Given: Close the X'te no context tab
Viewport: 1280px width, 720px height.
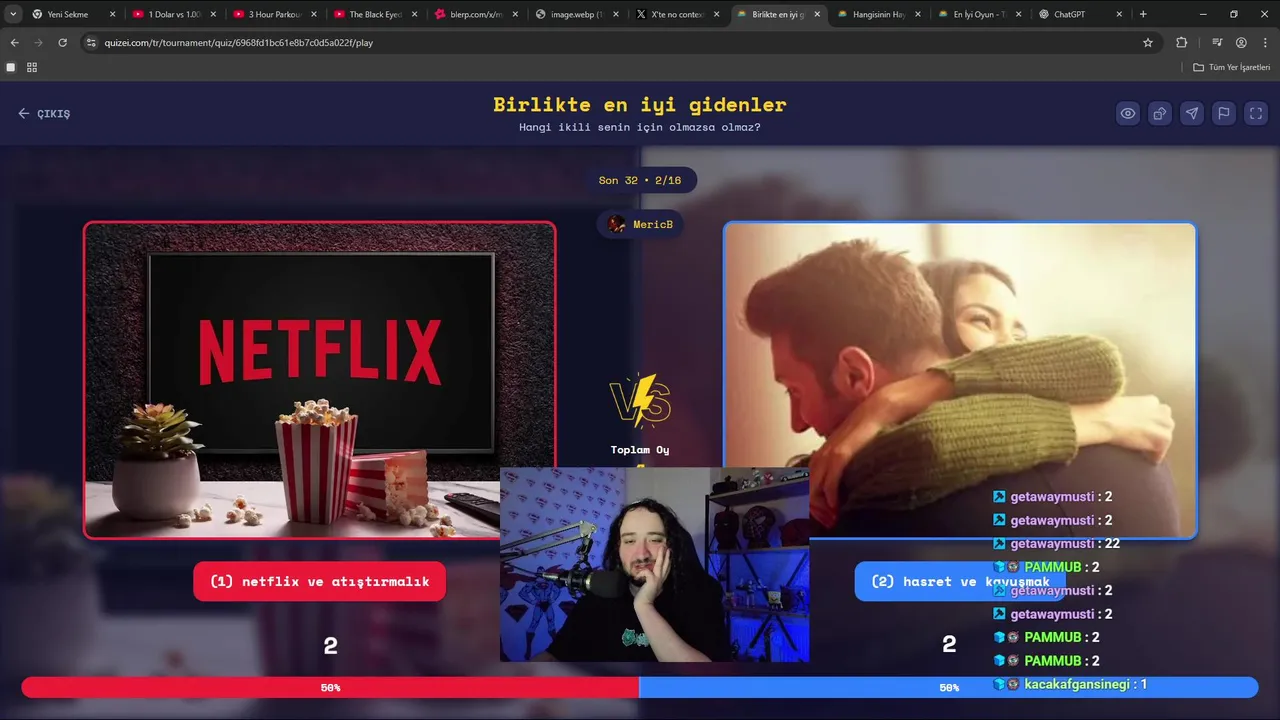Looking at the screenshot, I should click(x=716, y=14).
